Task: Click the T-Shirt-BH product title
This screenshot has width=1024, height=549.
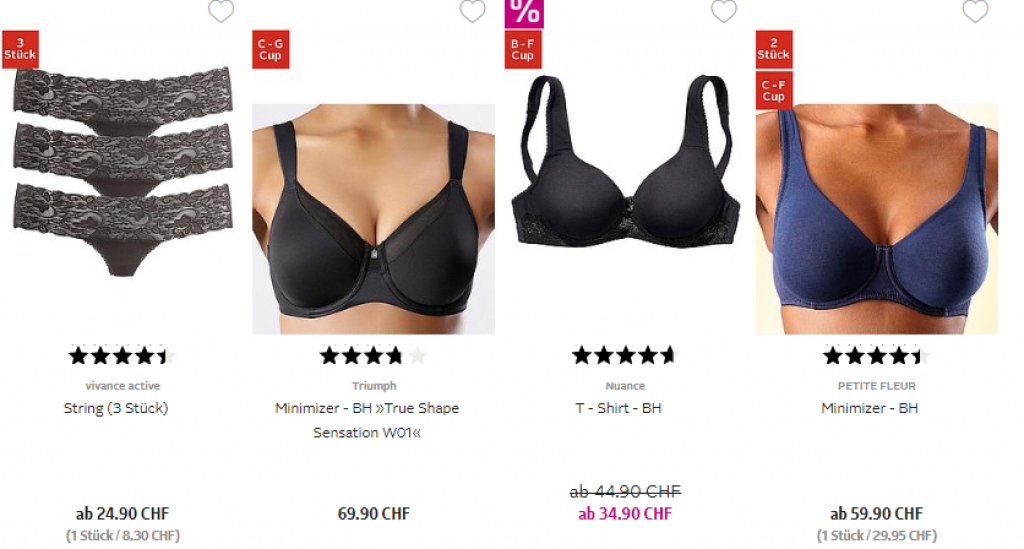Action: point(618,408)
